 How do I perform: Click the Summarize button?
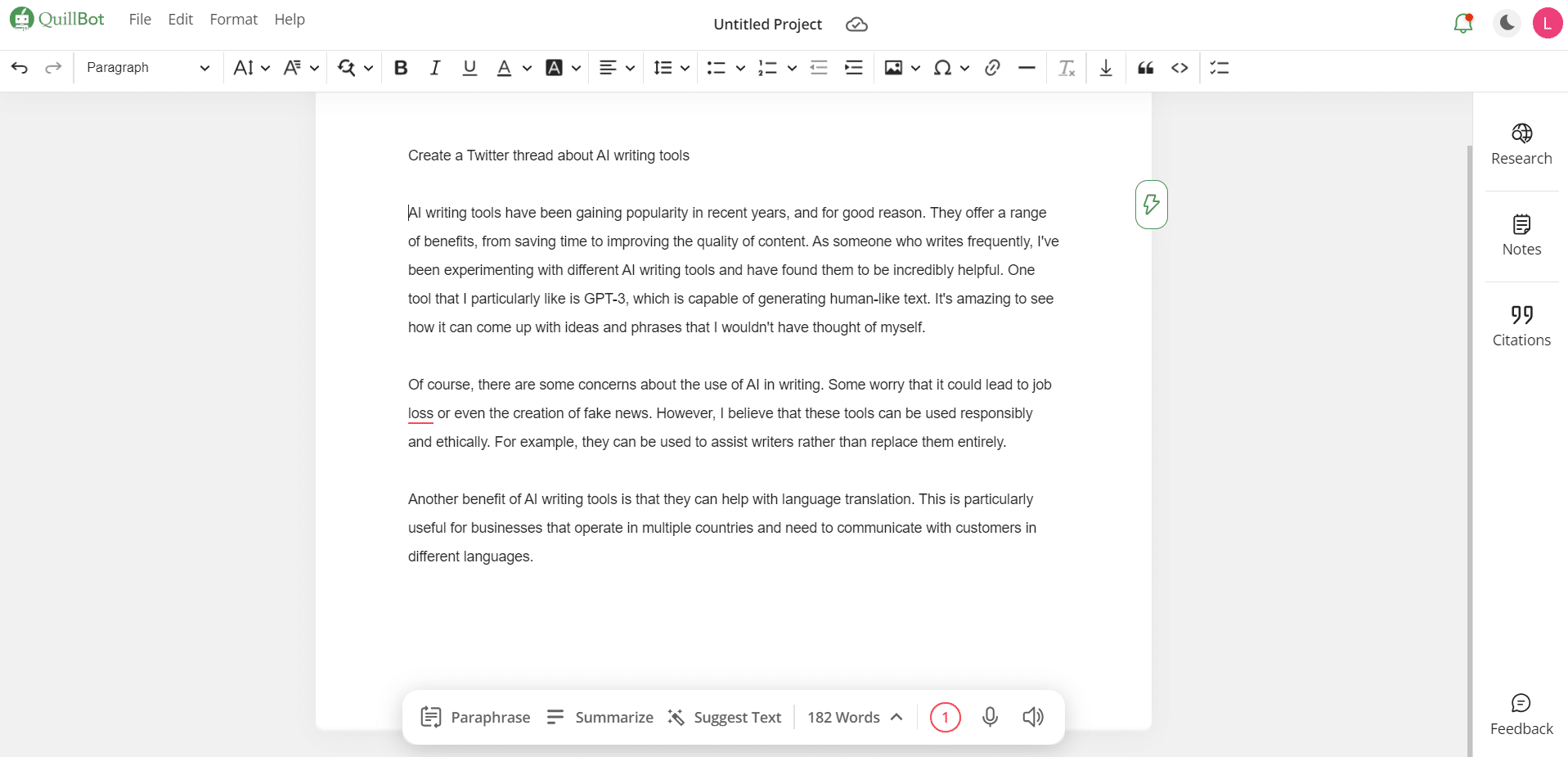pyautogui.click(x=600, y=717)
